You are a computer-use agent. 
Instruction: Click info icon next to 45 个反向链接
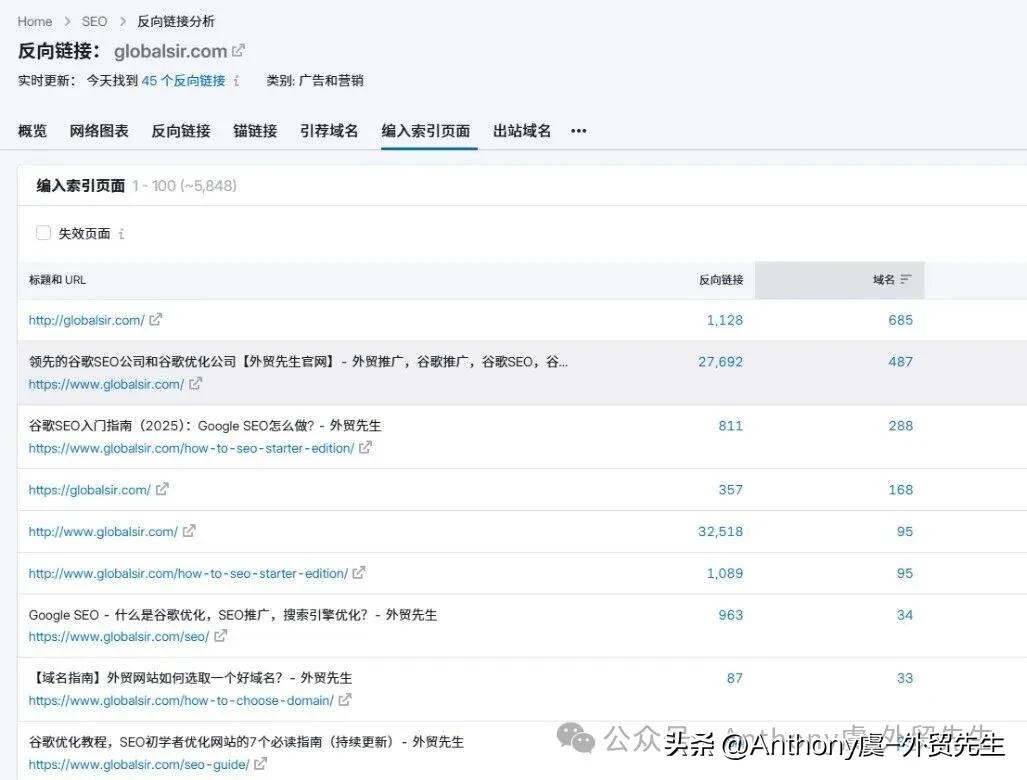(234, 81)
